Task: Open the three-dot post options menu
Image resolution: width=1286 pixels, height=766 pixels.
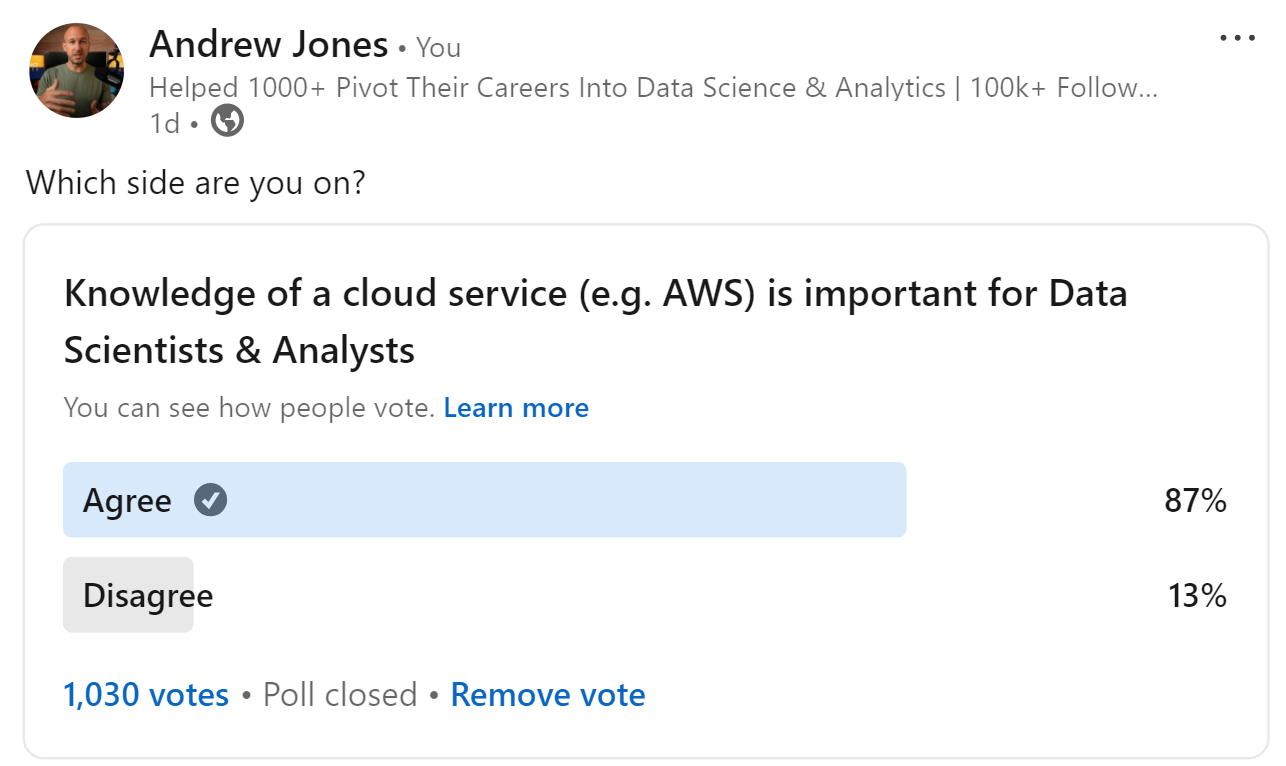Action: 1237,39
